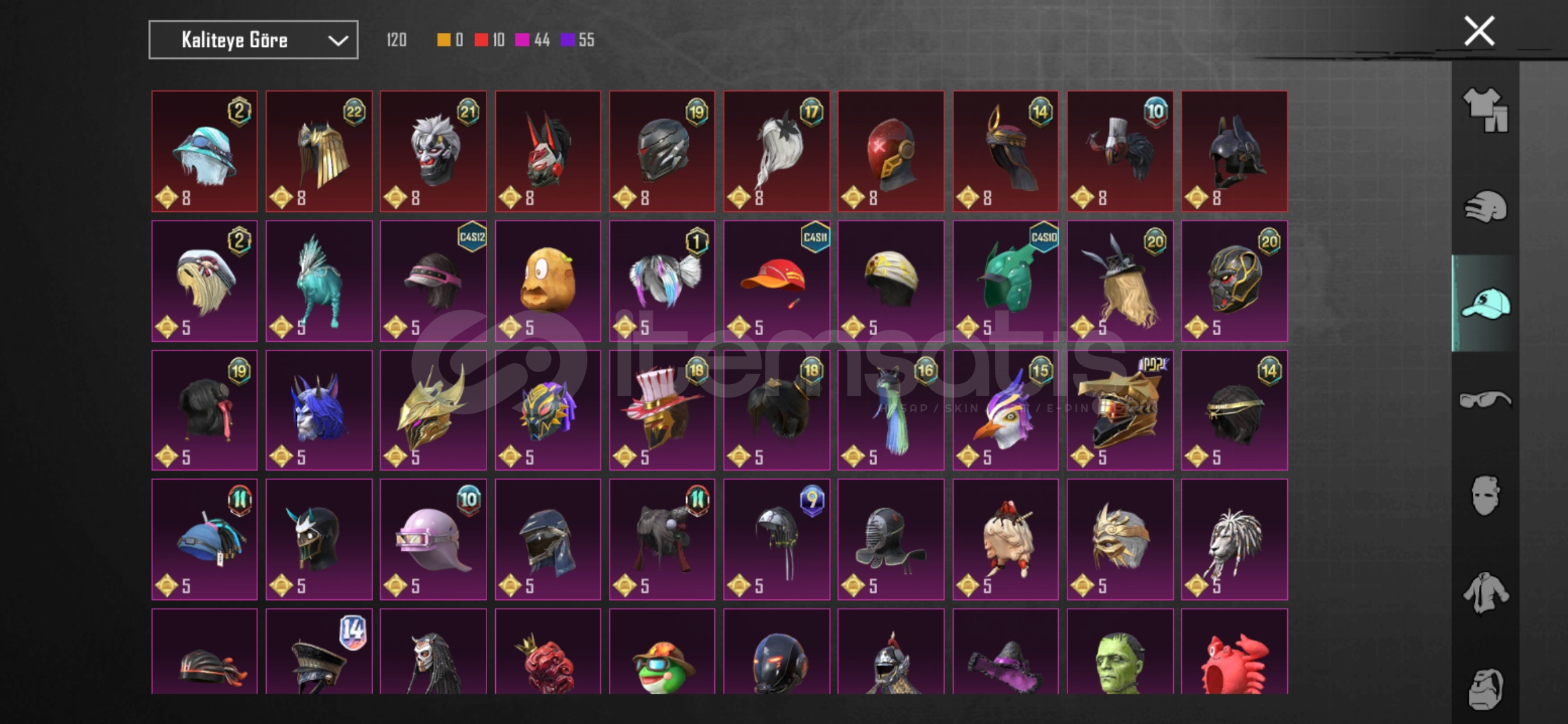Select the helmet category in sidebar
The image size is (1568, 724).
pos(1486,206)
